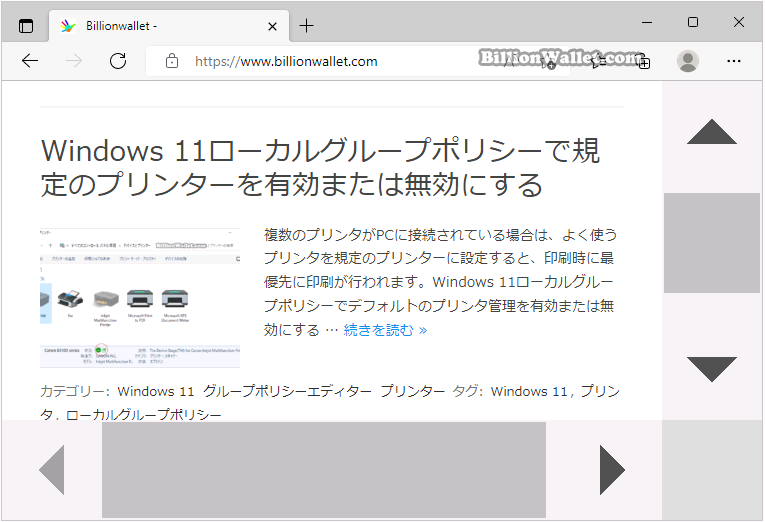Open the グループポリシーエディター category link
The width and height of the screenshot is (765, 522).
(287, 391)
